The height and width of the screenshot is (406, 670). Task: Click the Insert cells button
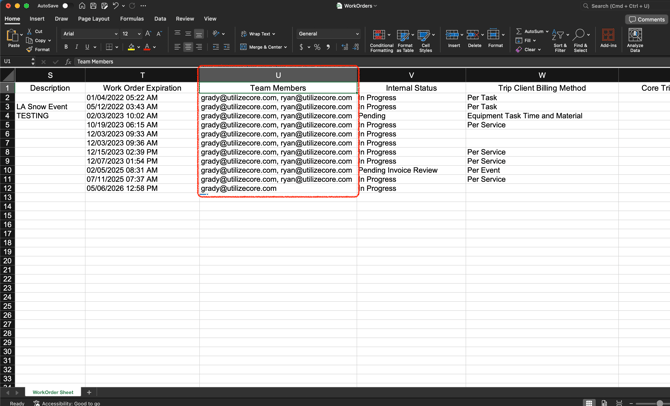[x=454, y=38]
